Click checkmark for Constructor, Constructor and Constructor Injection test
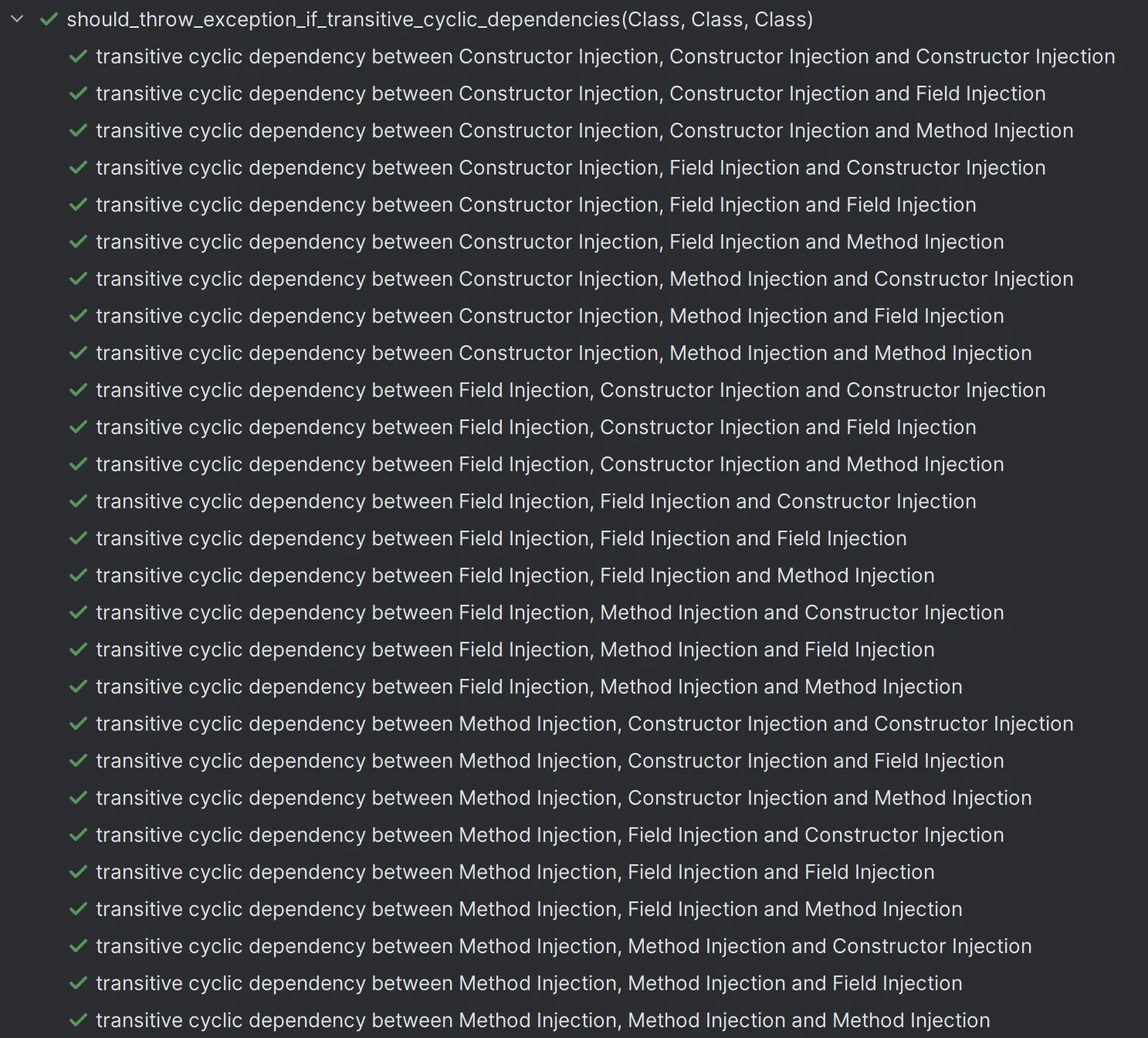The image size is (1148, 1038). pos(78,56)
